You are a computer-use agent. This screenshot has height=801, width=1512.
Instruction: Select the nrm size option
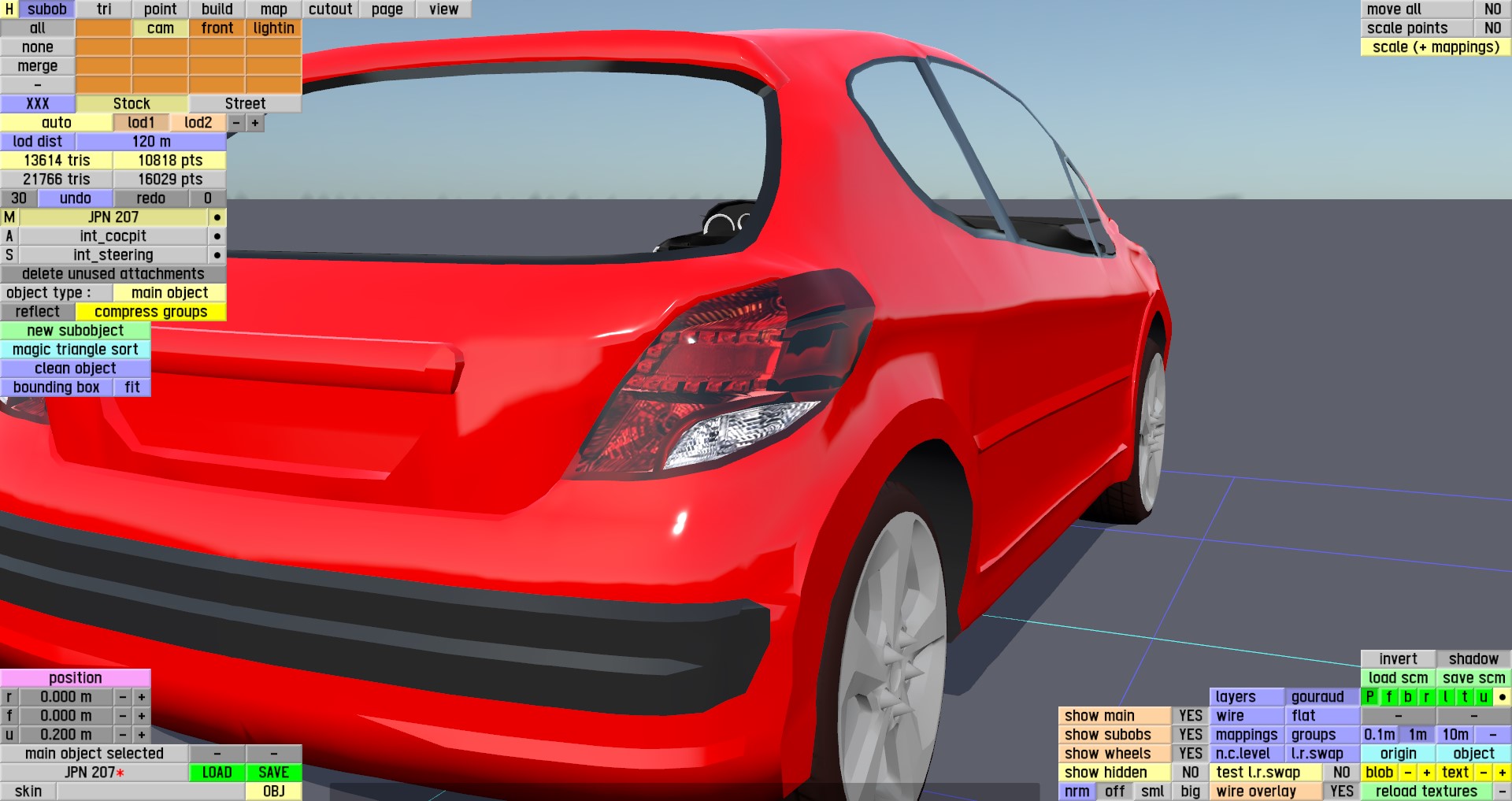pos(1077,792)
